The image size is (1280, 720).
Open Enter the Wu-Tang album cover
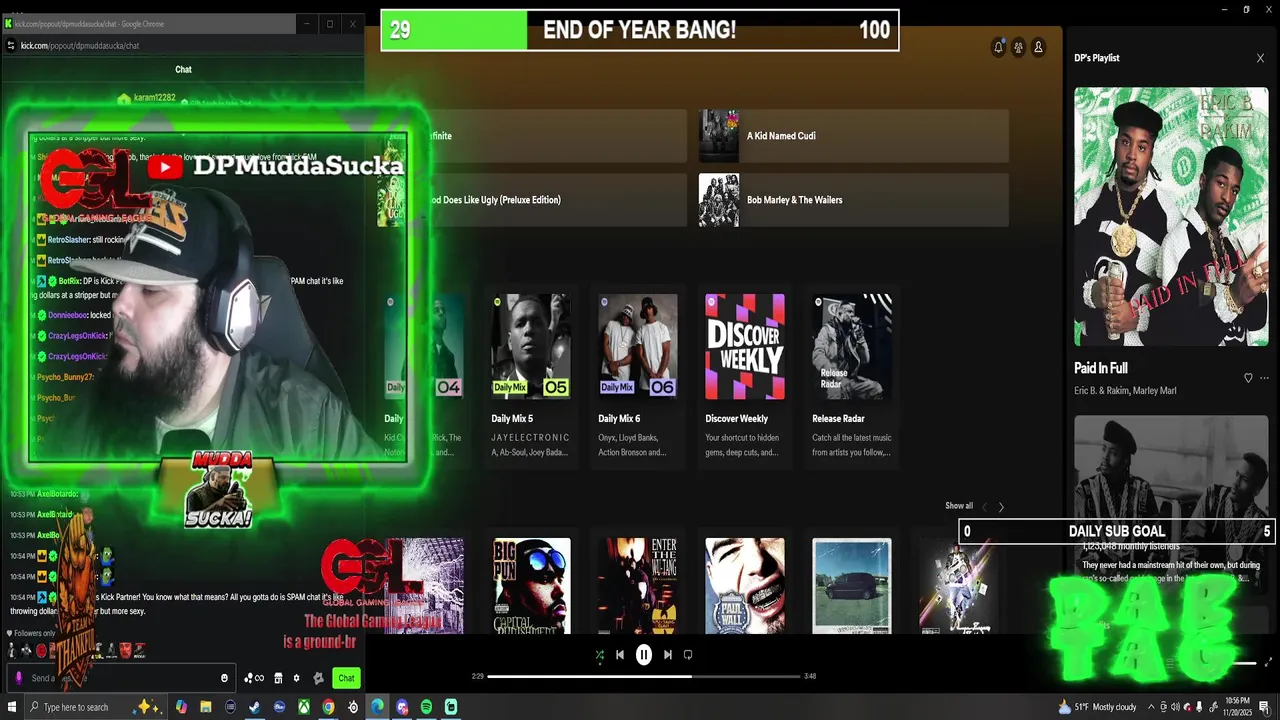[x=638, y=586]
